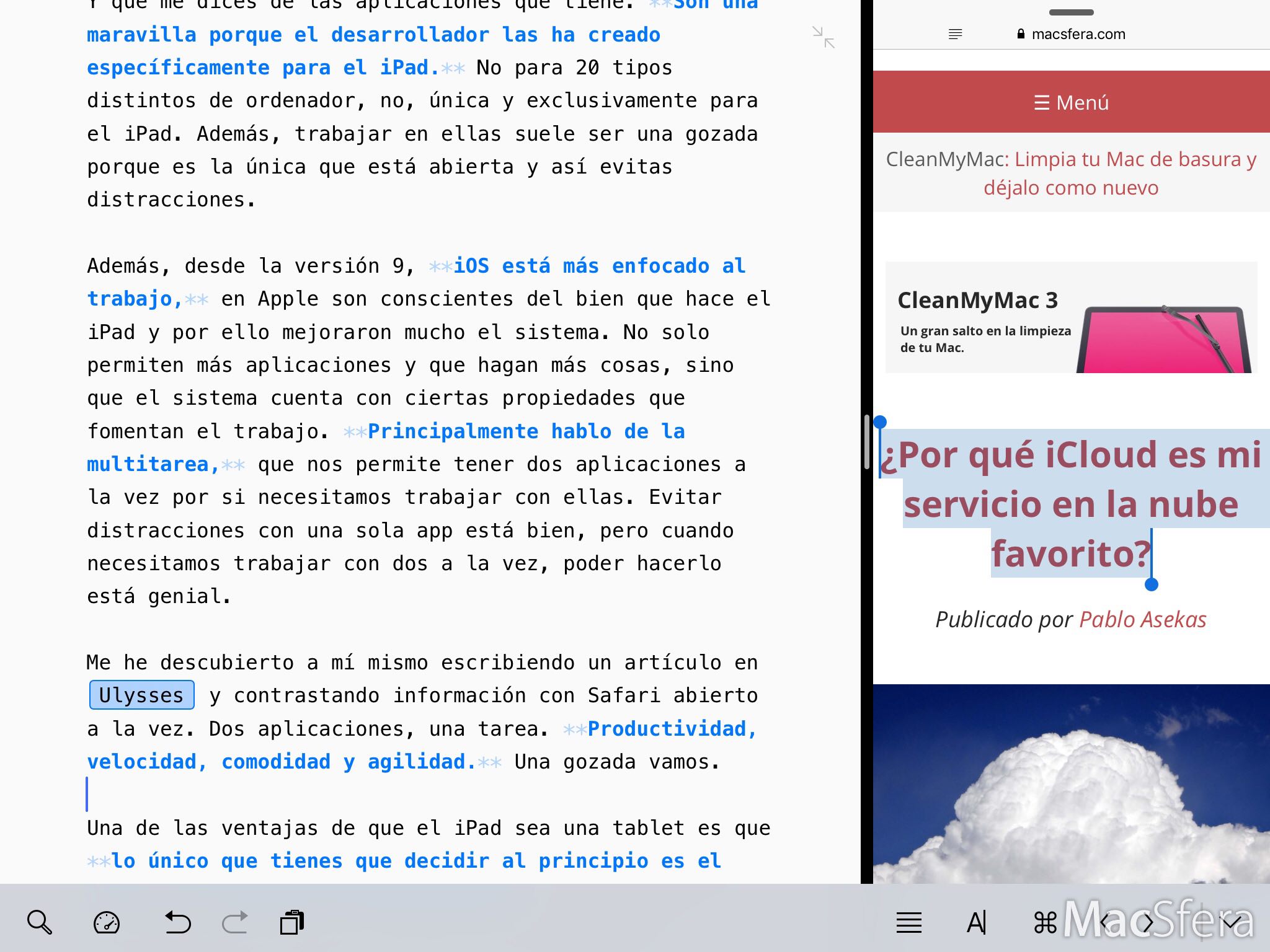Tap the bottom text selection handle after 'favorito?'
This screenshot has height=952, width=1270.
point(1152,584)
